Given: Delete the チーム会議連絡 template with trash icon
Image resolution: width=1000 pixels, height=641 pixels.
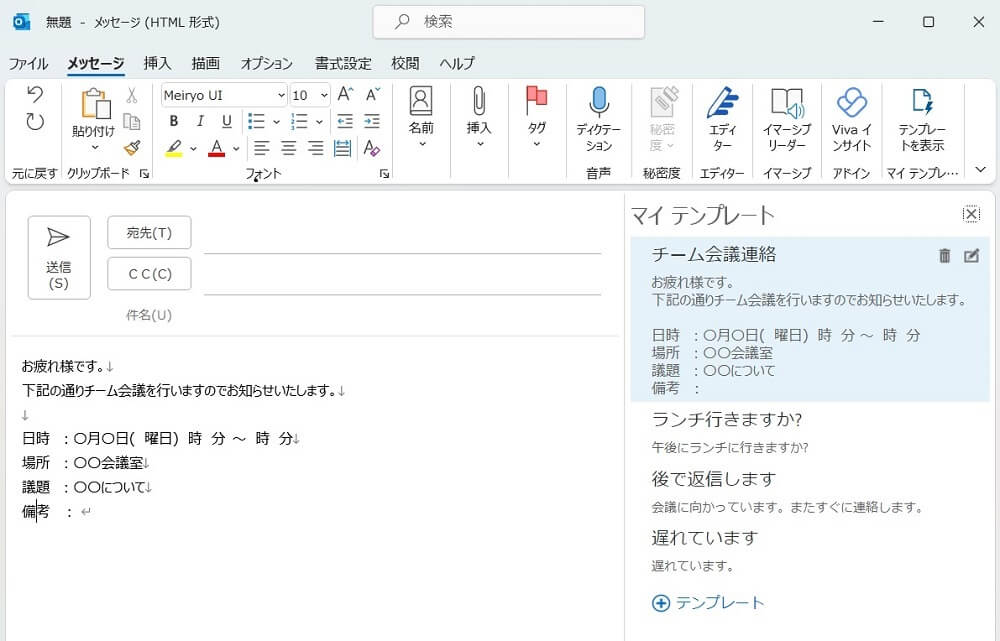Looking at the screenshot, I should (x=944, y=256).
